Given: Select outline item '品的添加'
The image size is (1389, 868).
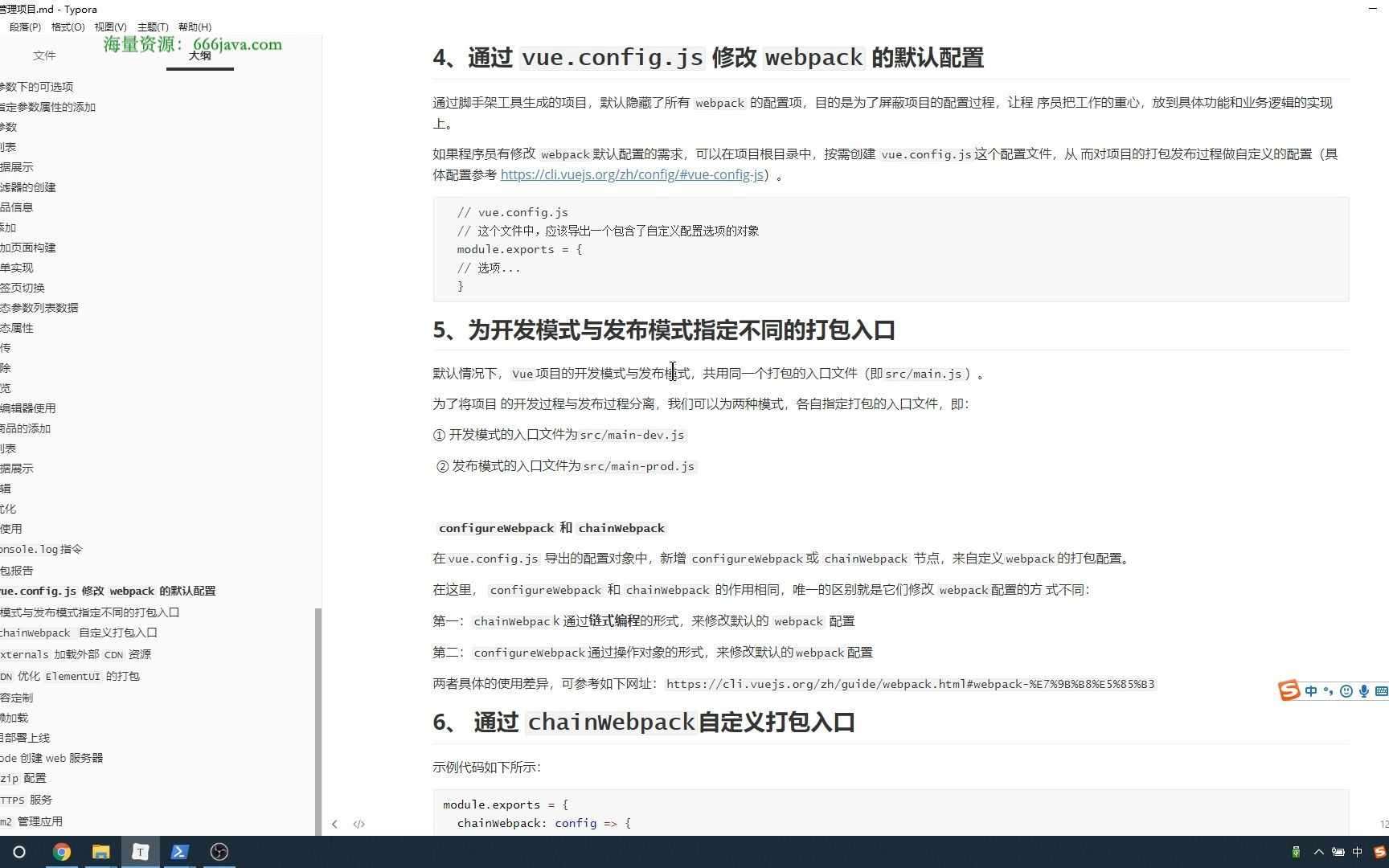Looking at the screenshot, I should [x=25, y=428].
